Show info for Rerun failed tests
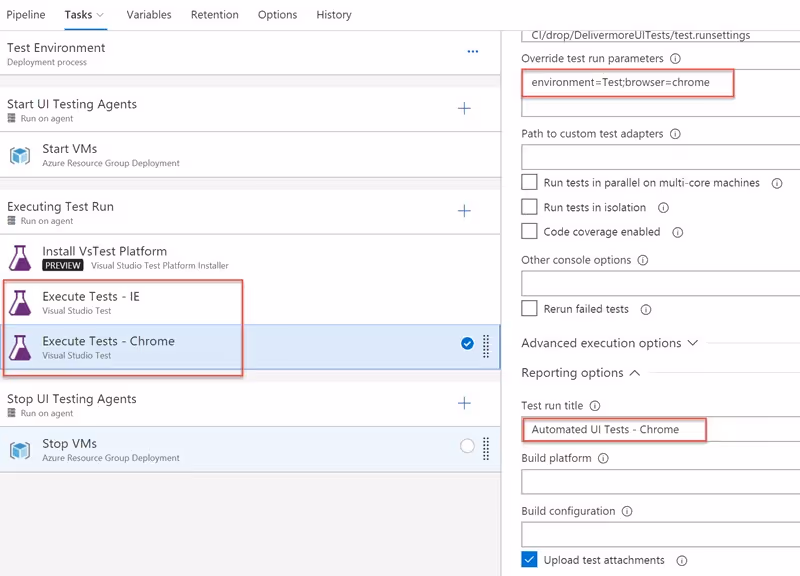This screenshot has height=576, width=800. (x=646, y=310)
